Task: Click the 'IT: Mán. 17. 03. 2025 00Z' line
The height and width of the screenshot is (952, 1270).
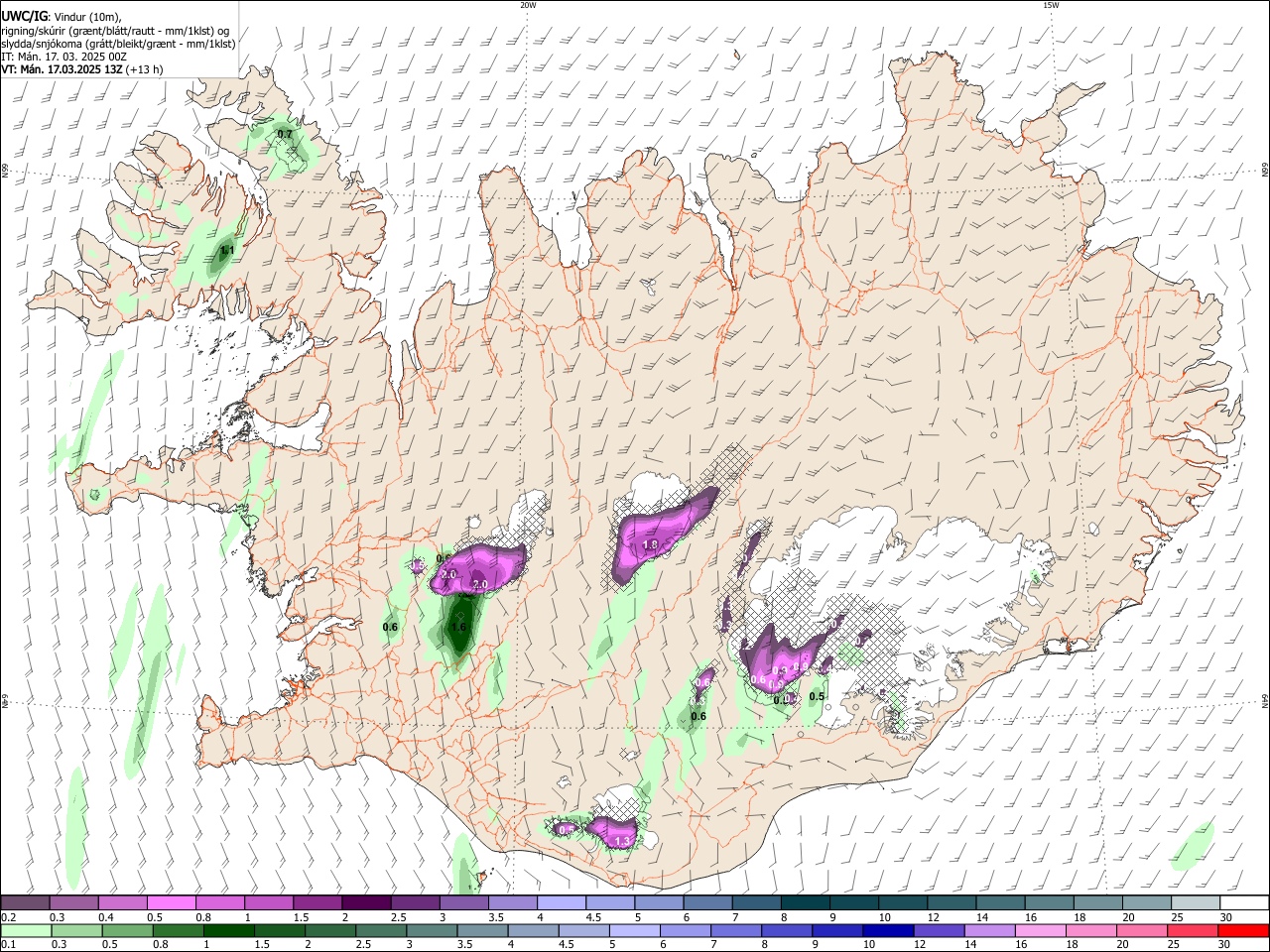Action: click(63, 57)
